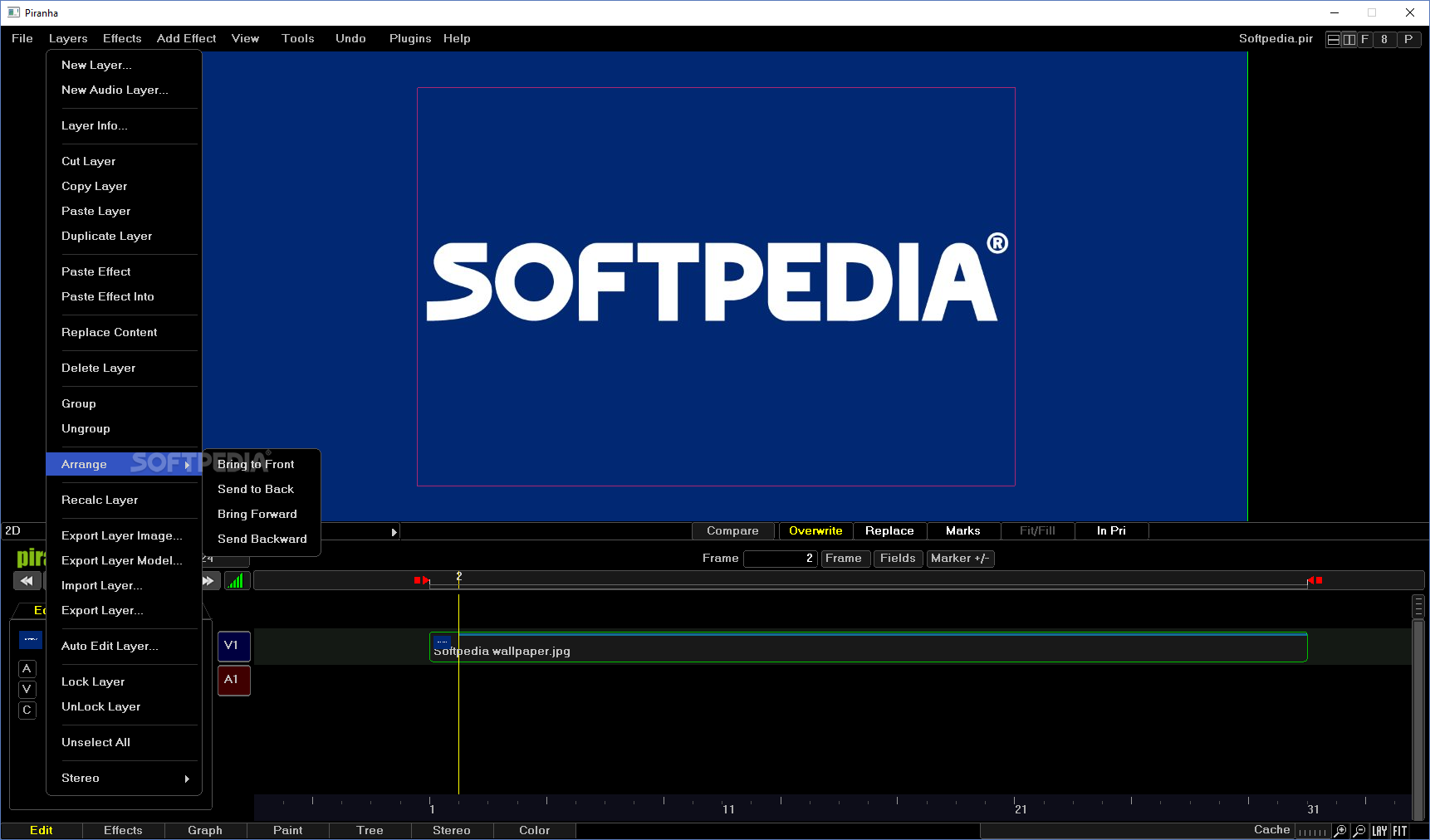Choose Bring Forward
The height and width of the screenshot is (840, 1430).
[x=262, y=515]
